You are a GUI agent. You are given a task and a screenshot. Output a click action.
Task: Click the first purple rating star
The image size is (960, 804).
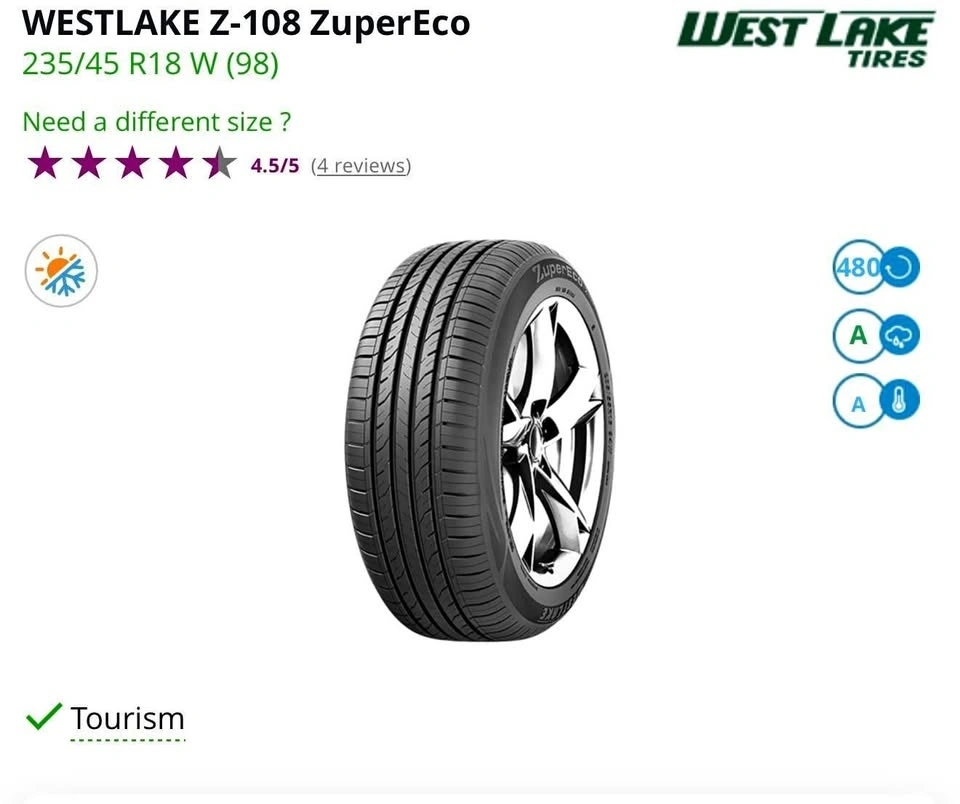[44, 163]
